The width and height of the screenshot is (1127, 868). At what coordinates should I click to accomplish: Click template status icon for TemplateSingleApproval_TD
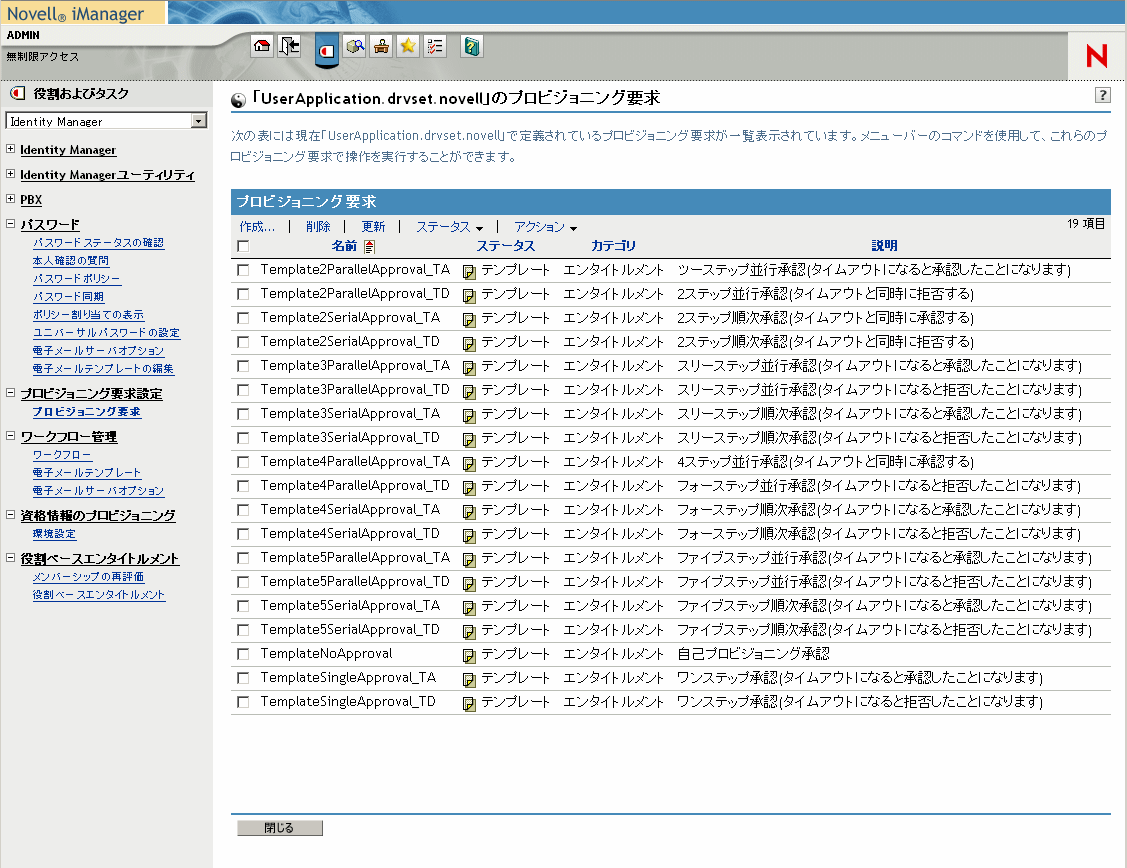pyautogui.click(x=469, y=703)
